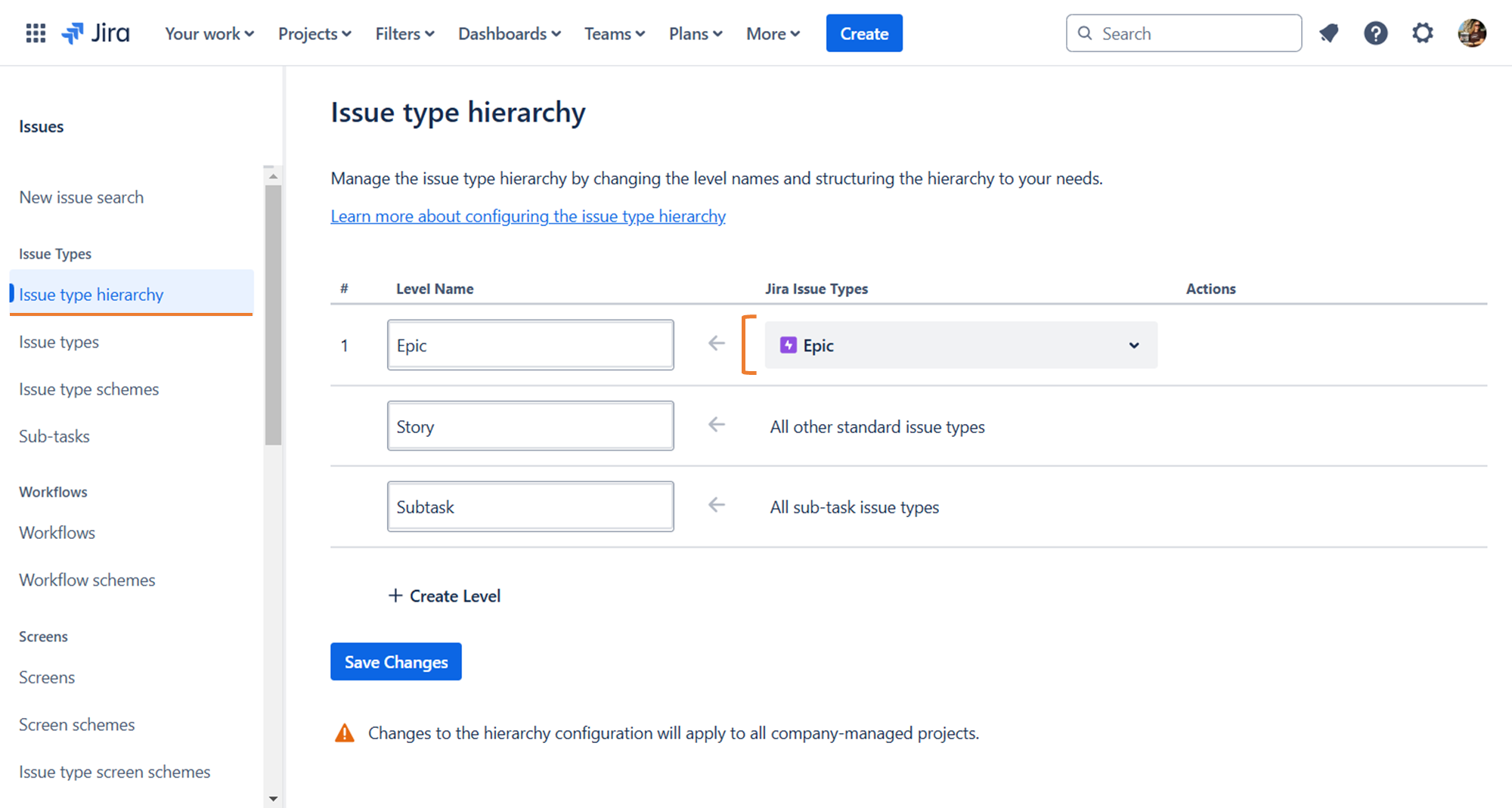Click the Jira logo
Image resolution: width=1512 pixels, height=808 pixels.
pos(96,33)
